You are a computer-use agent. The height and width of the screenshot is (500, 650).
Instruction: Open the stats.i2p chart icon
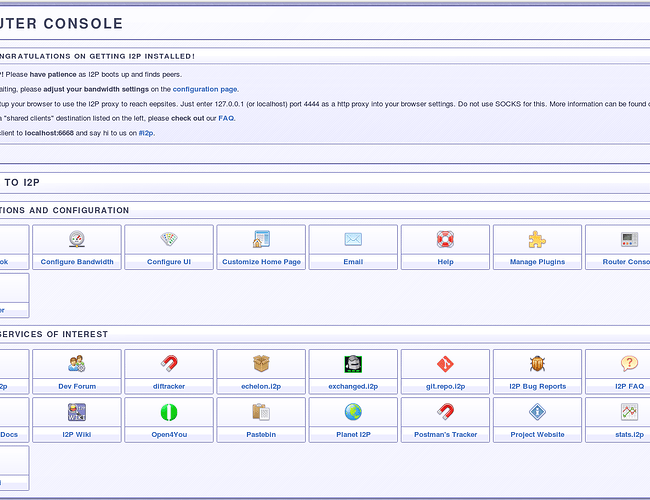coord(629,412)
